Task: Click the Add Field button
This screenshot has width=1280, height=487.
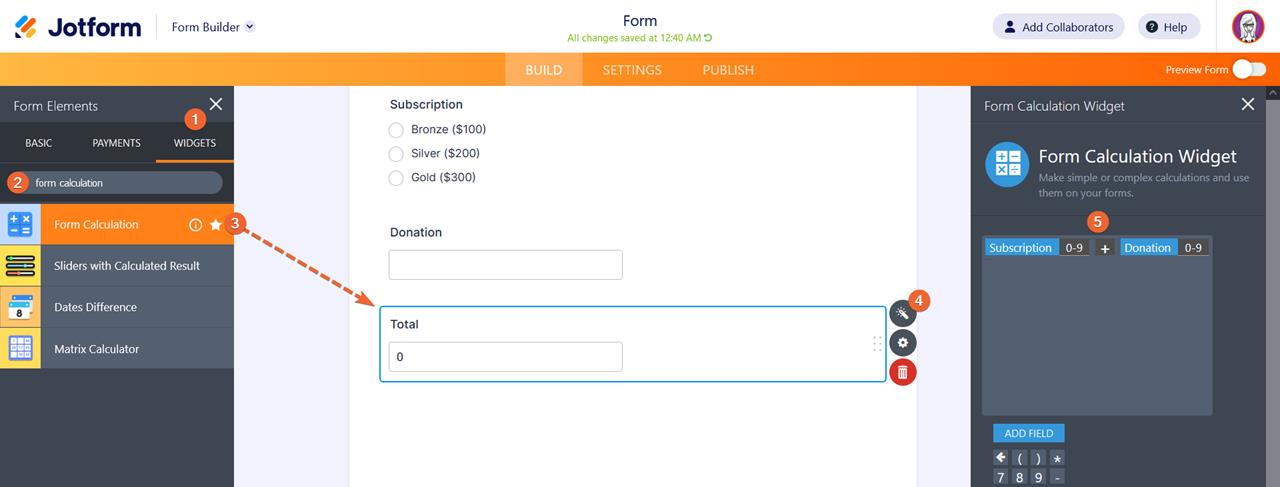Action: 1028,433
